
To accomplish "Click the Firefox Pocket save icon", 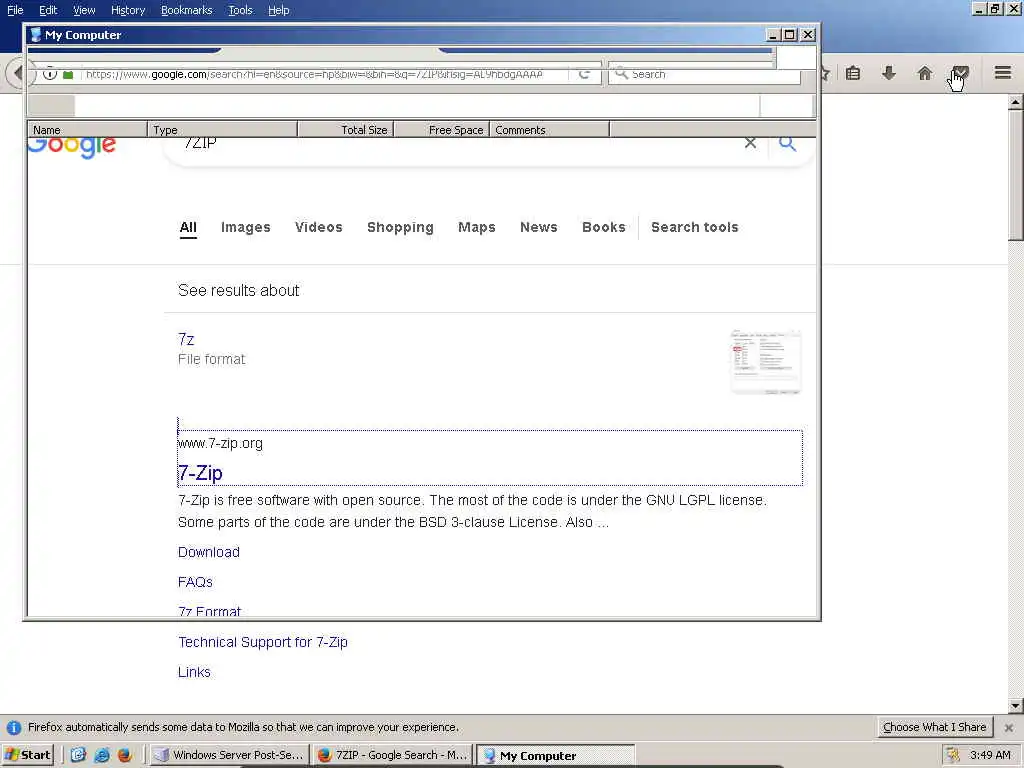I will click(x=959, y=72).
